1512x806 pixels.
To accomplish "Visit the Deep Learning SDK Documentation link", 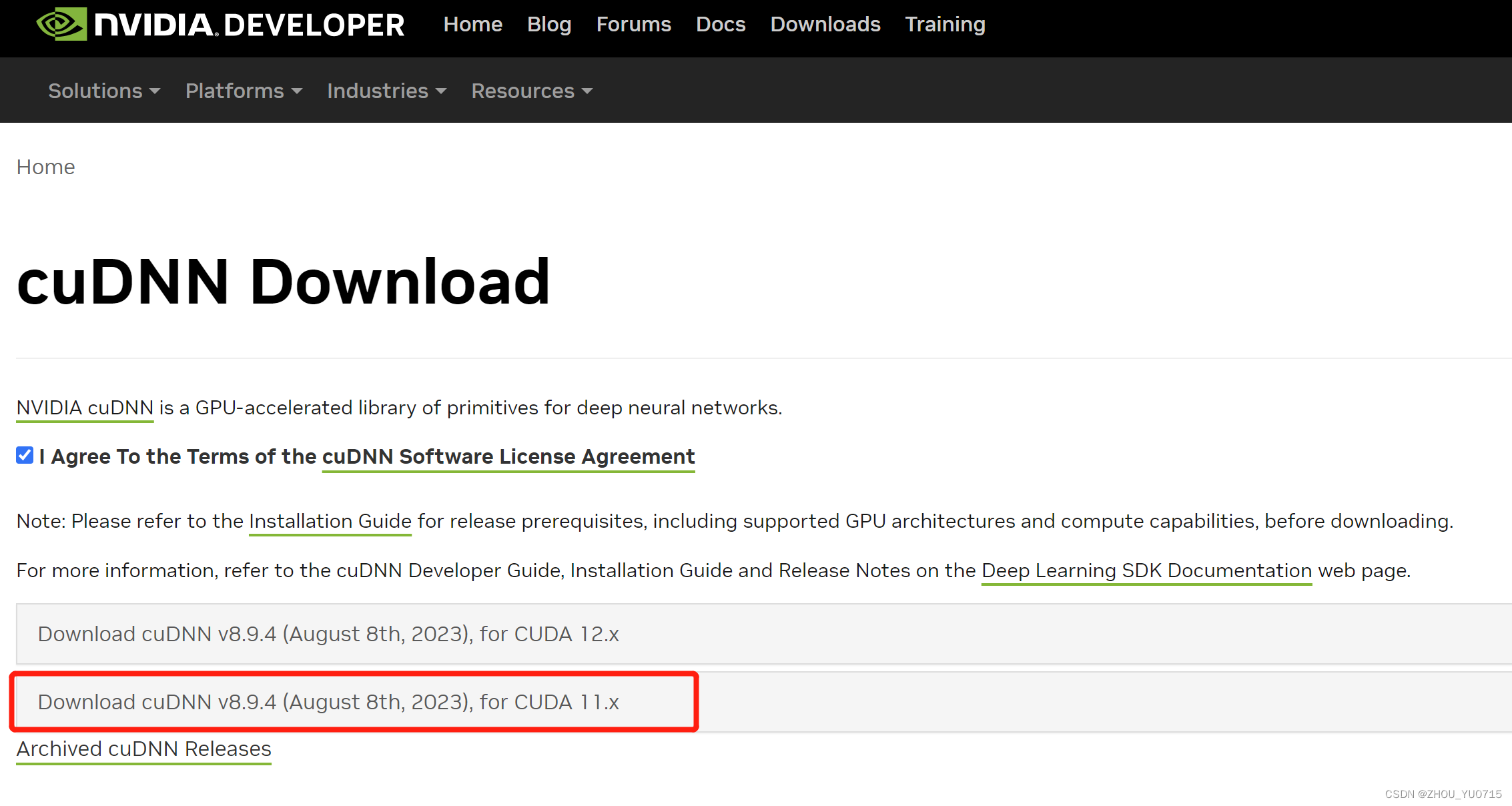I will [x=1146, y=570].
